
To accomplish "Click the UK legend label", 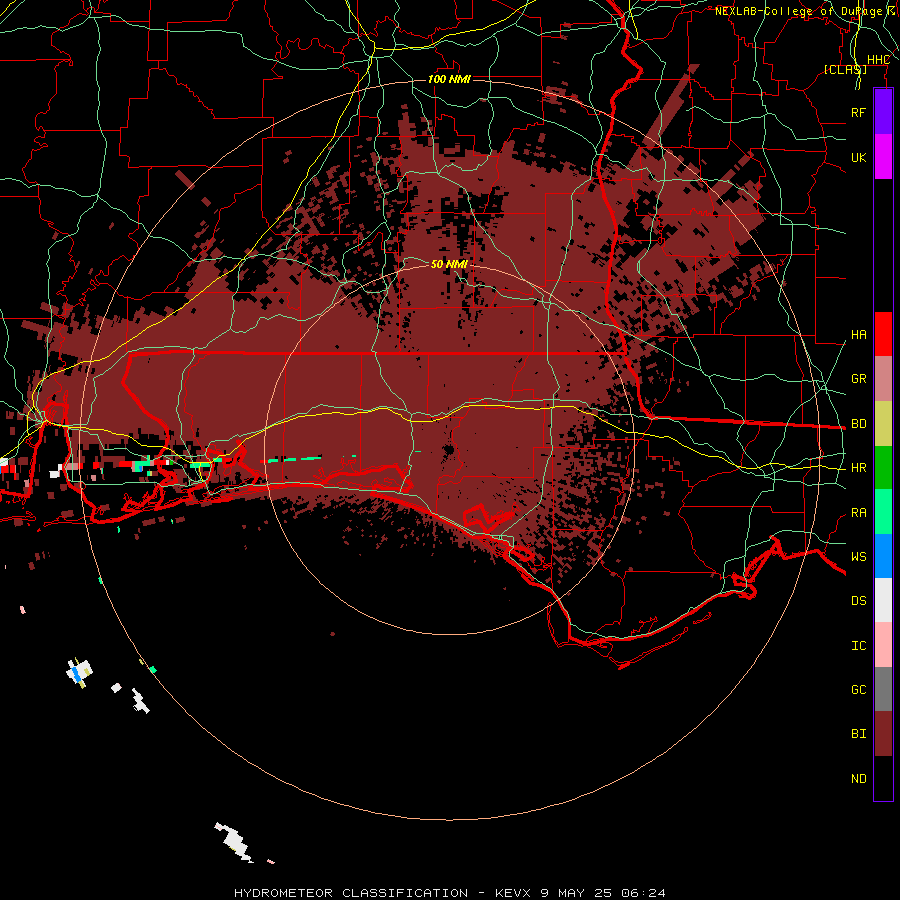I will click(x=858, y=157).
